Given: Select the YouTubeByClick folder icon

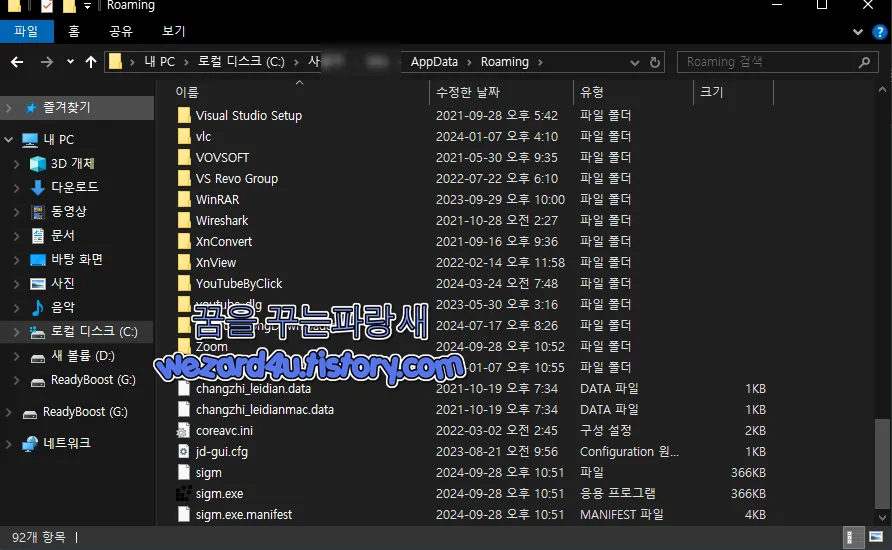Looking at the screenshot, I should click(x=184, y=284).
